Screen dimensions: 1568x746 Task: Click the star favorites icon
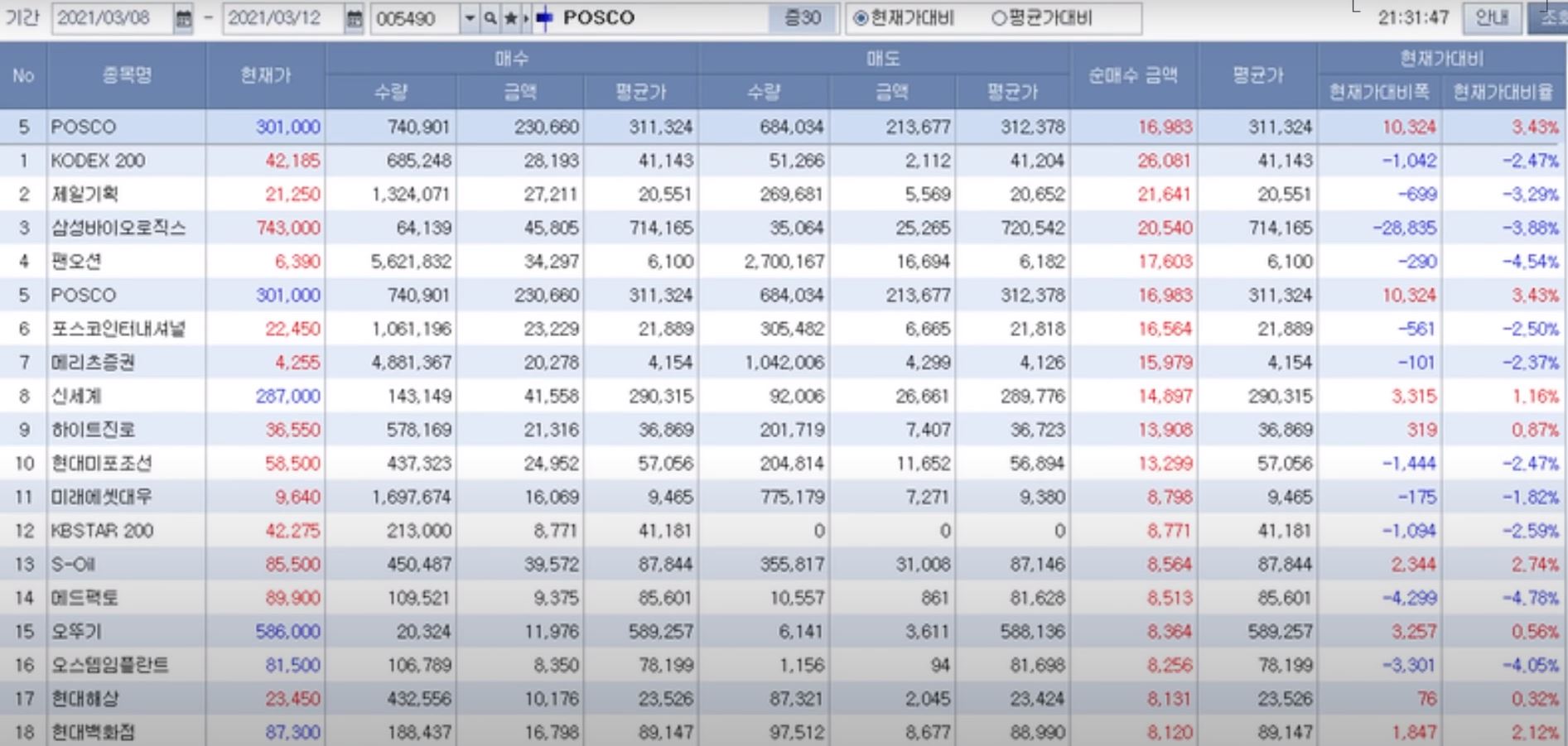[x=510, y=18]
